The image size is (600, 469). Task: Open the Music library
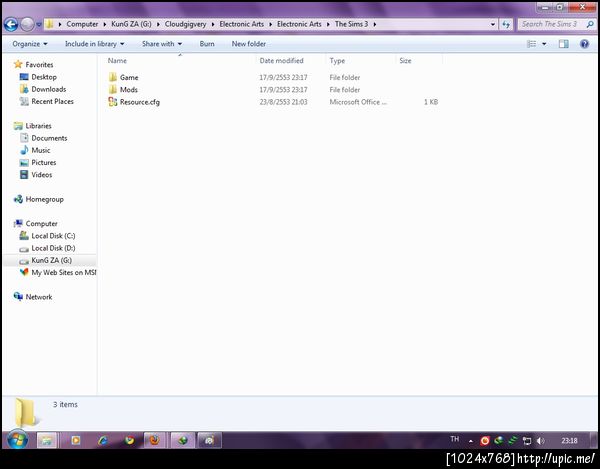tap(41, 150)
